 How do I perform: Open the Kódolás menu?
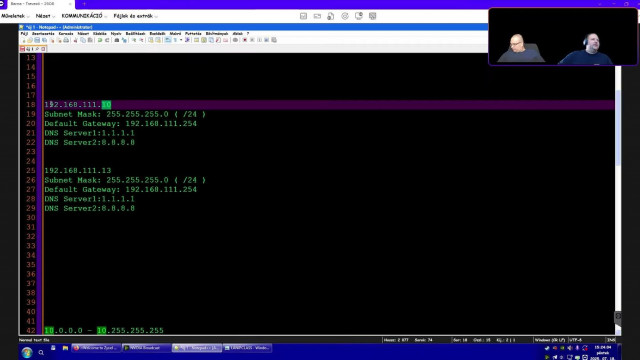point(100,33)
